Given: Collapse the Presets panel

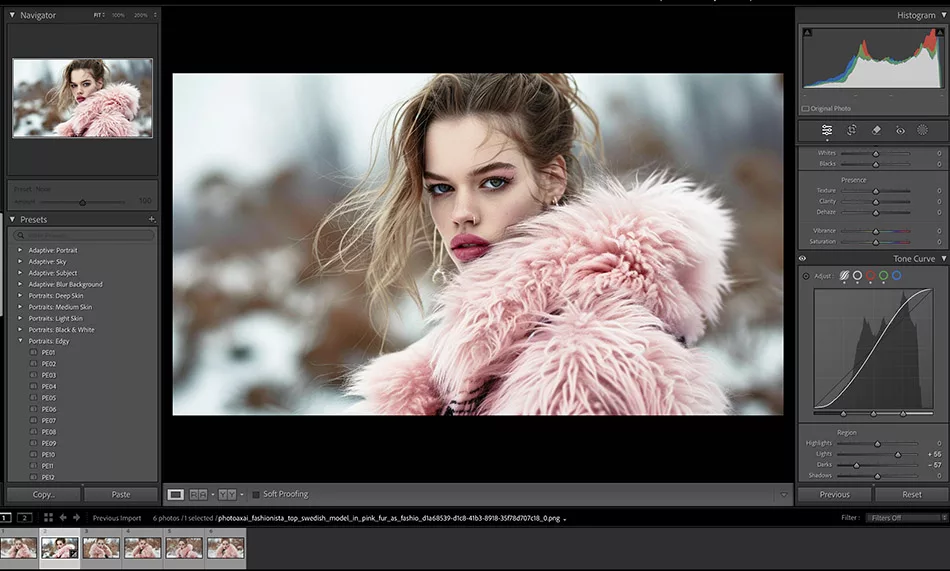Looking at the screenshot, I should point(12,219).
